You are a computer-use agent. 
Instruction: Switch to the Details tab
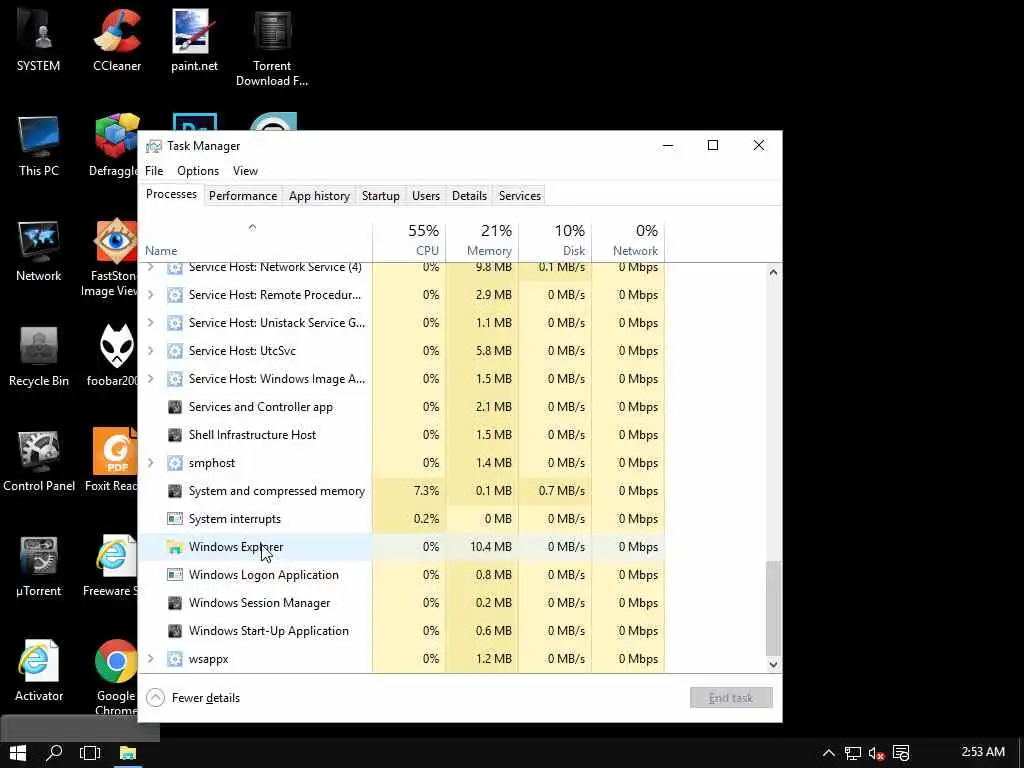pyautogui.click(x=469, y=196)
